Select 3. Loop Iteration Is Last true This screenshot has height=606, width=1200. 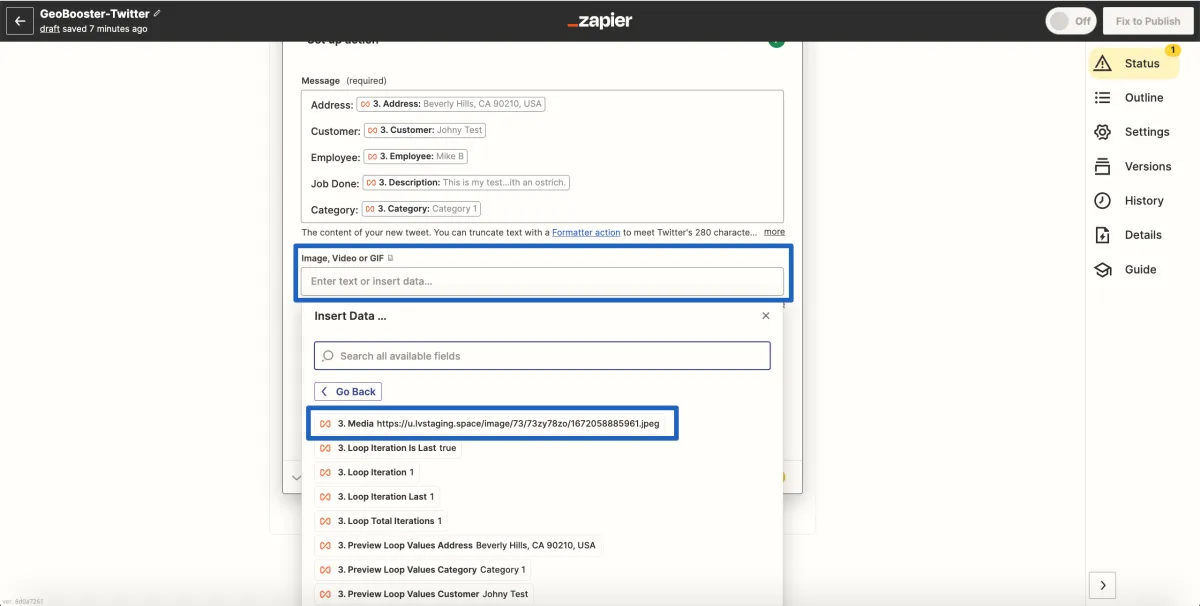tap(388, 448)
